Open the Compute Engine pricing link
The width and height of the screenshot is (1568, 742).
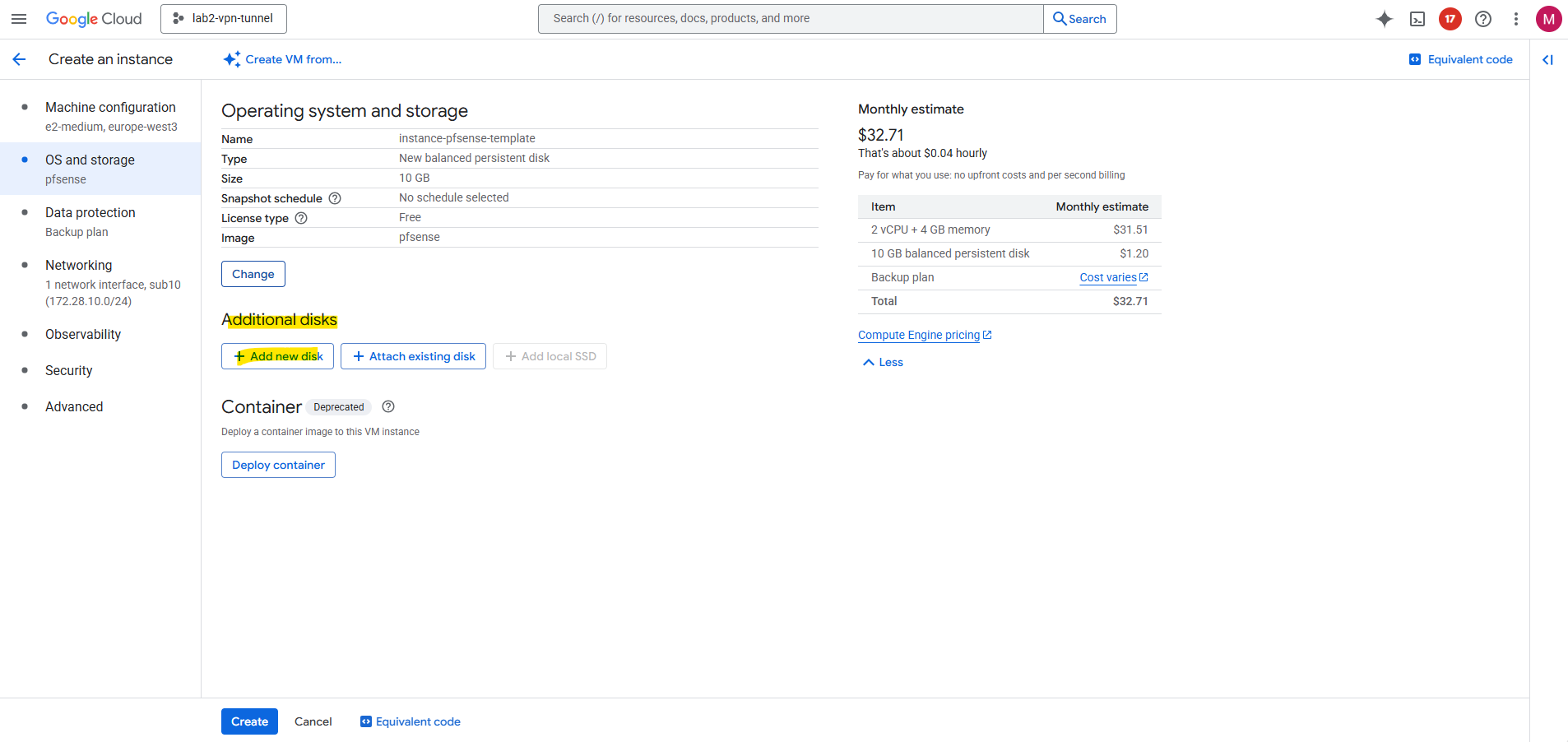(919, 335)
